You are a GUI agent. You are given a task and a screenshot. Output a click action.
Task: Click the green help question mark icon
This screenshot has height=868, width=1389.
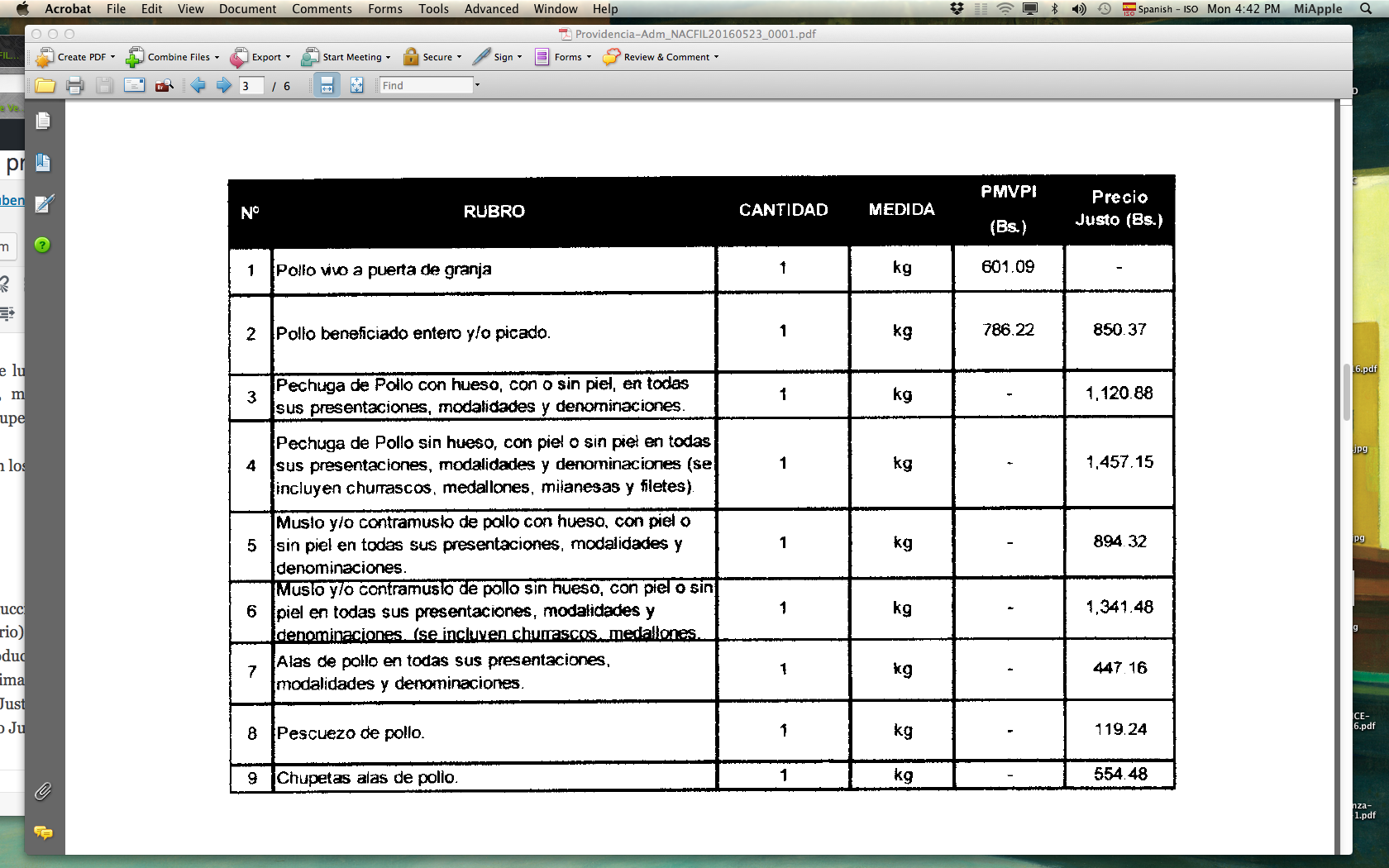coord(42,245)
